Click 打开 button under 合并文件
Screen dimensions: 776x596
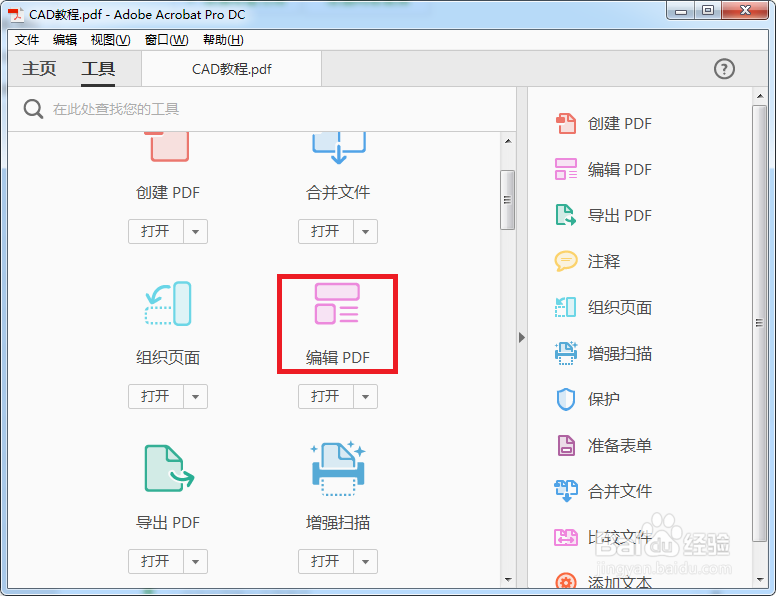click(326, 232)
